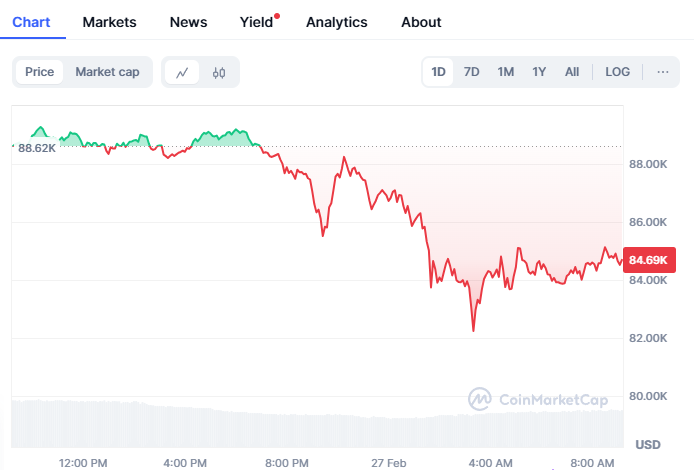
Task: Click the 27 Feb marker on time axis
Action: click(388, 463)
